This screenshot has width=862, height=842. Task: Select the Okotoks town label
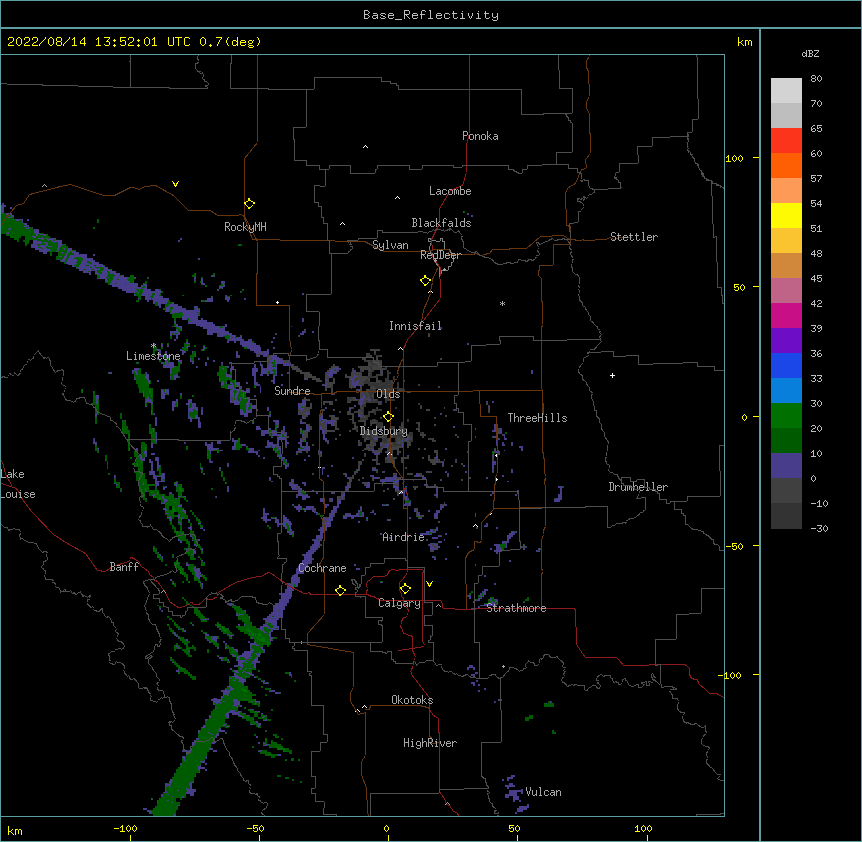[x=412, y=700]
